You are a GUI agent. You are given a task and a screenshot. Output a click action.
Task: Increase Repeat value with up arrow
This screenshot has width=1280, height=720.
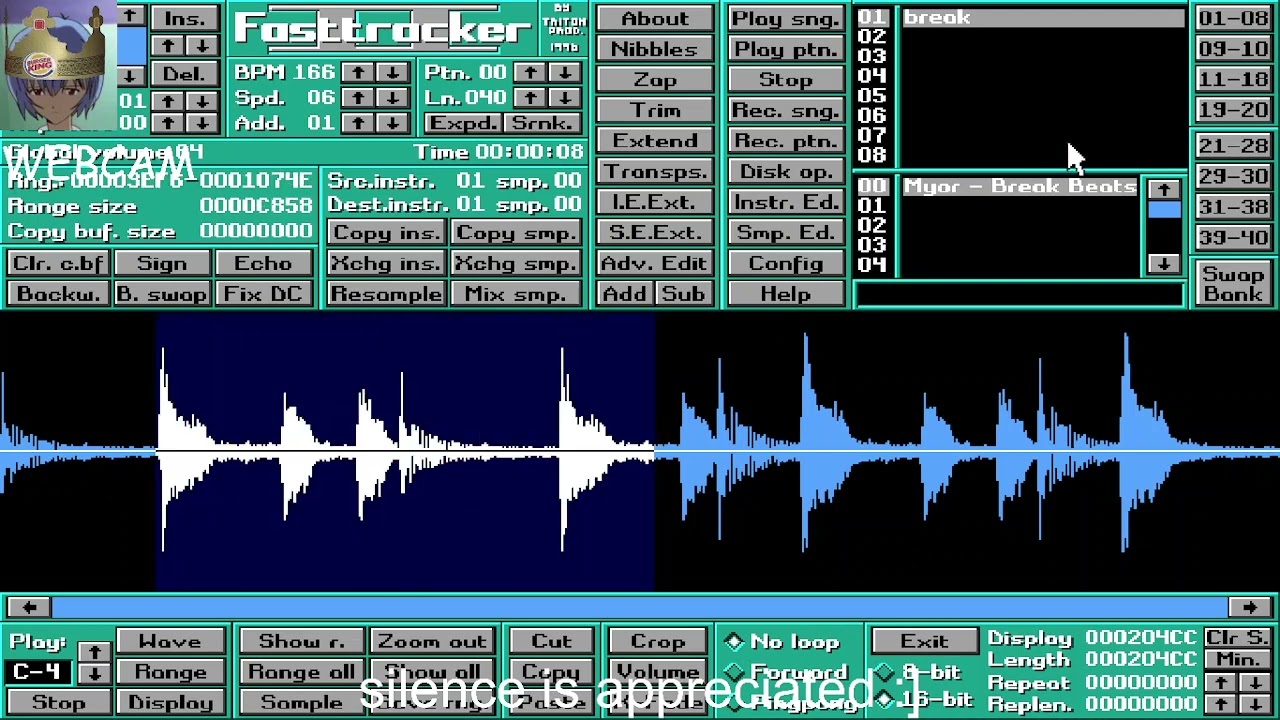(x=1221, y=682)
